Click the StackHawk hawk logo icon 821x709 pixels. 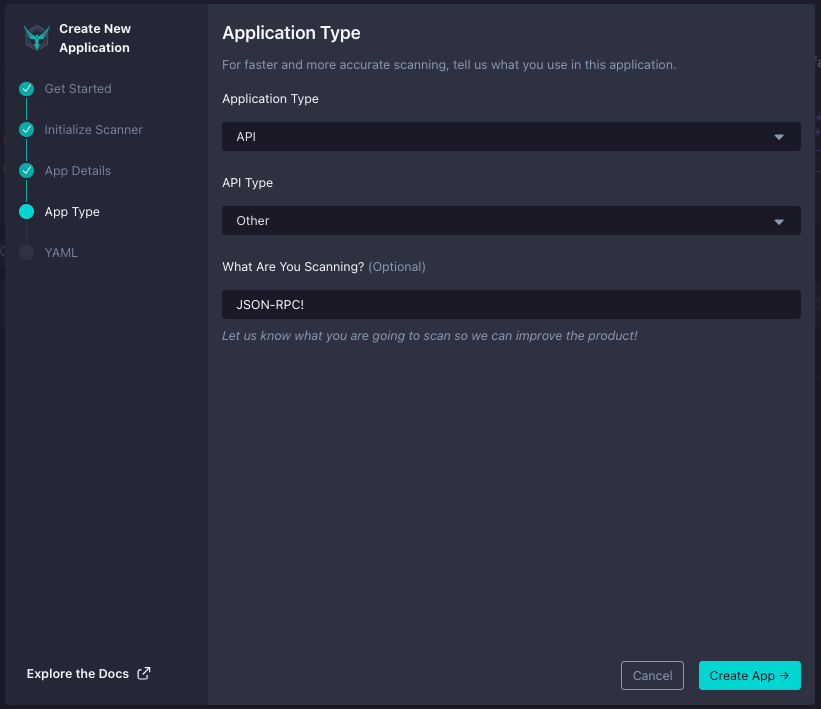pyautogui.click(x=36, y=38)
